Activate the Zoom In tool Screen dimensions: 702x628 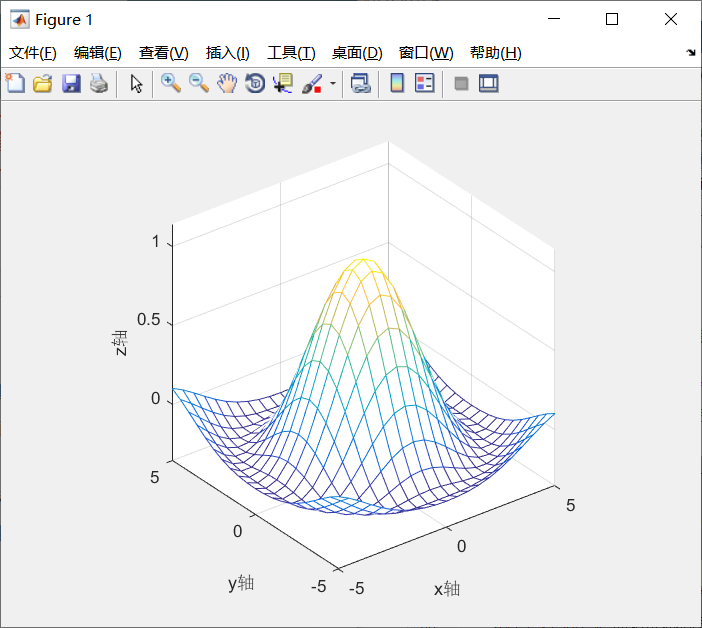click(171, 83)
